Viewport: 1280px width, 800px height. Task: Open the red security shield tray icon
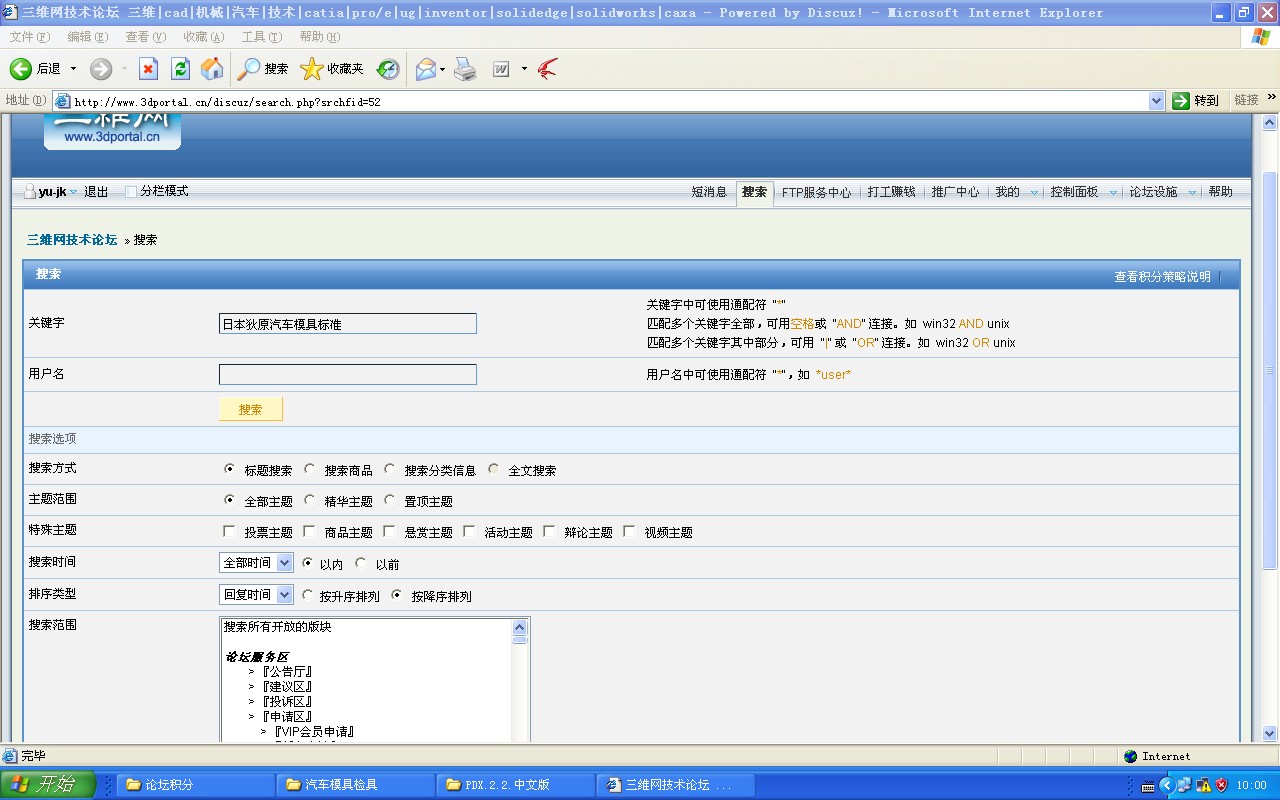(x=1221, y=785)
